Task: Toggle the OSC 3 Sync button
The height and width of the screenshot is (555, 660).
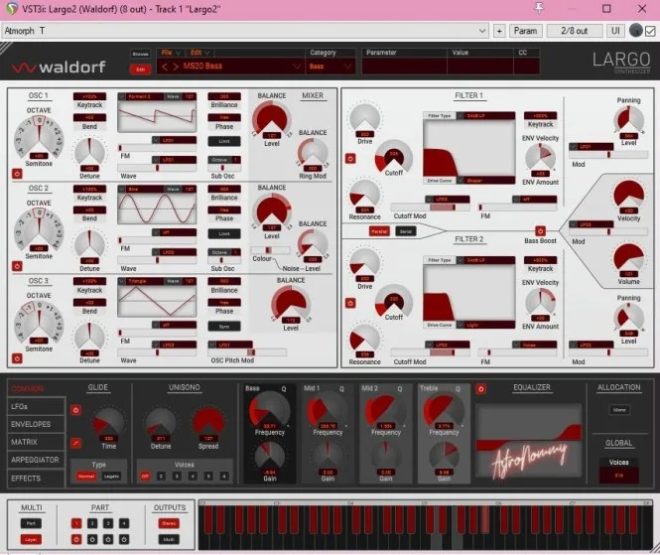Action: click(x=224, y=326)
